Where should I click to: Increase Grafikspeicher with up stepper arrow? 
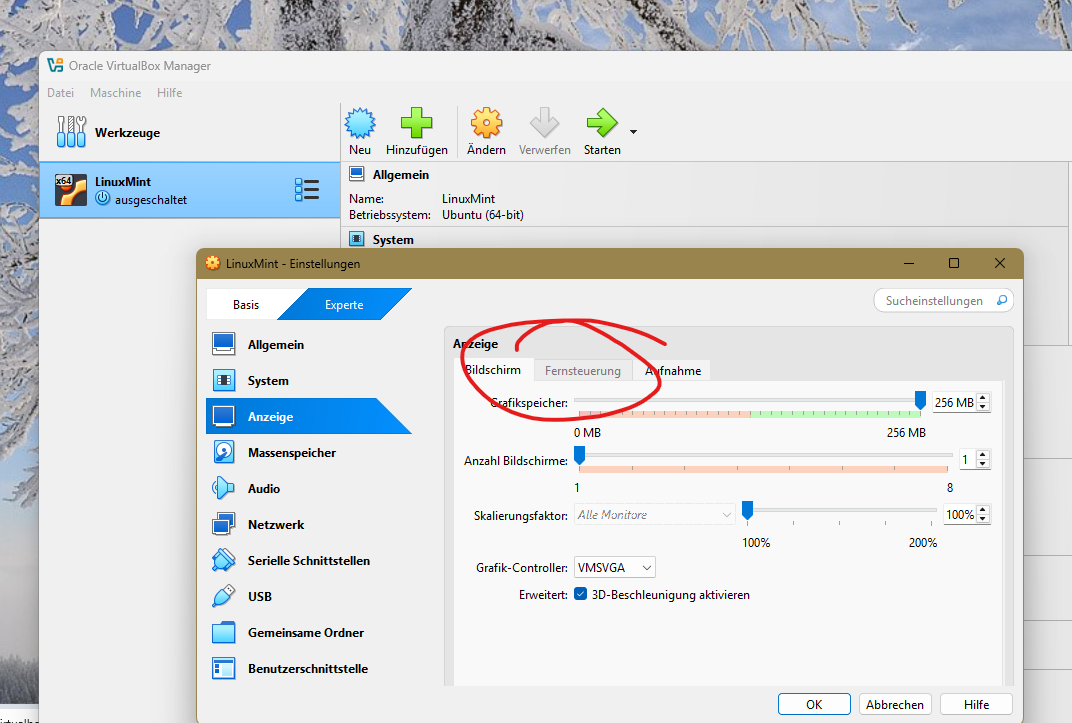pos(983,398)
